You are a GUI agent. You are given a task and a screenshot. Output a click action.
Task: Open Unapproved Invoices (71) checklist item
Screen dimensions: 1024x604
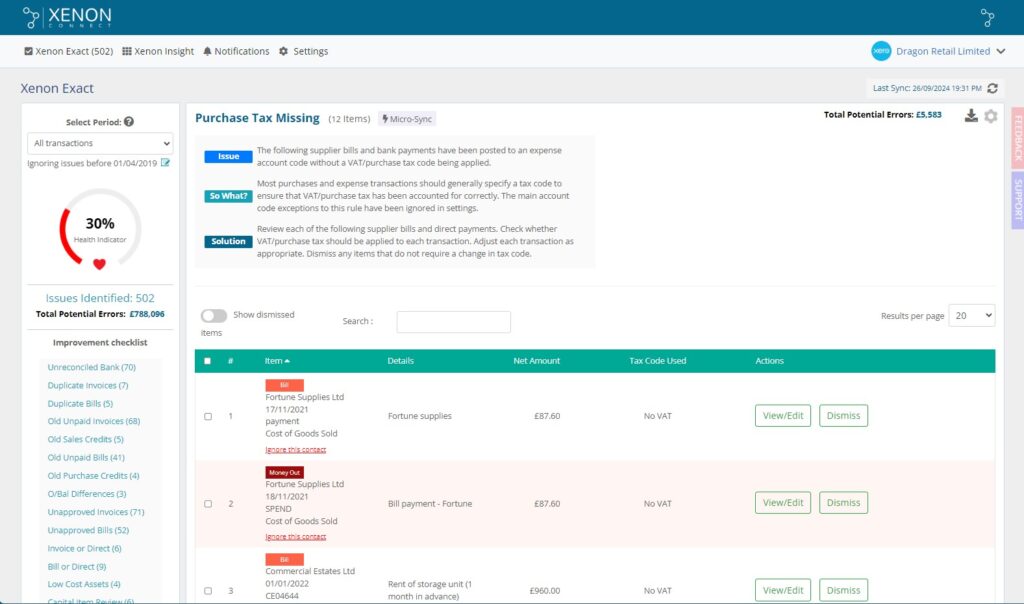(x=95, y=512)
